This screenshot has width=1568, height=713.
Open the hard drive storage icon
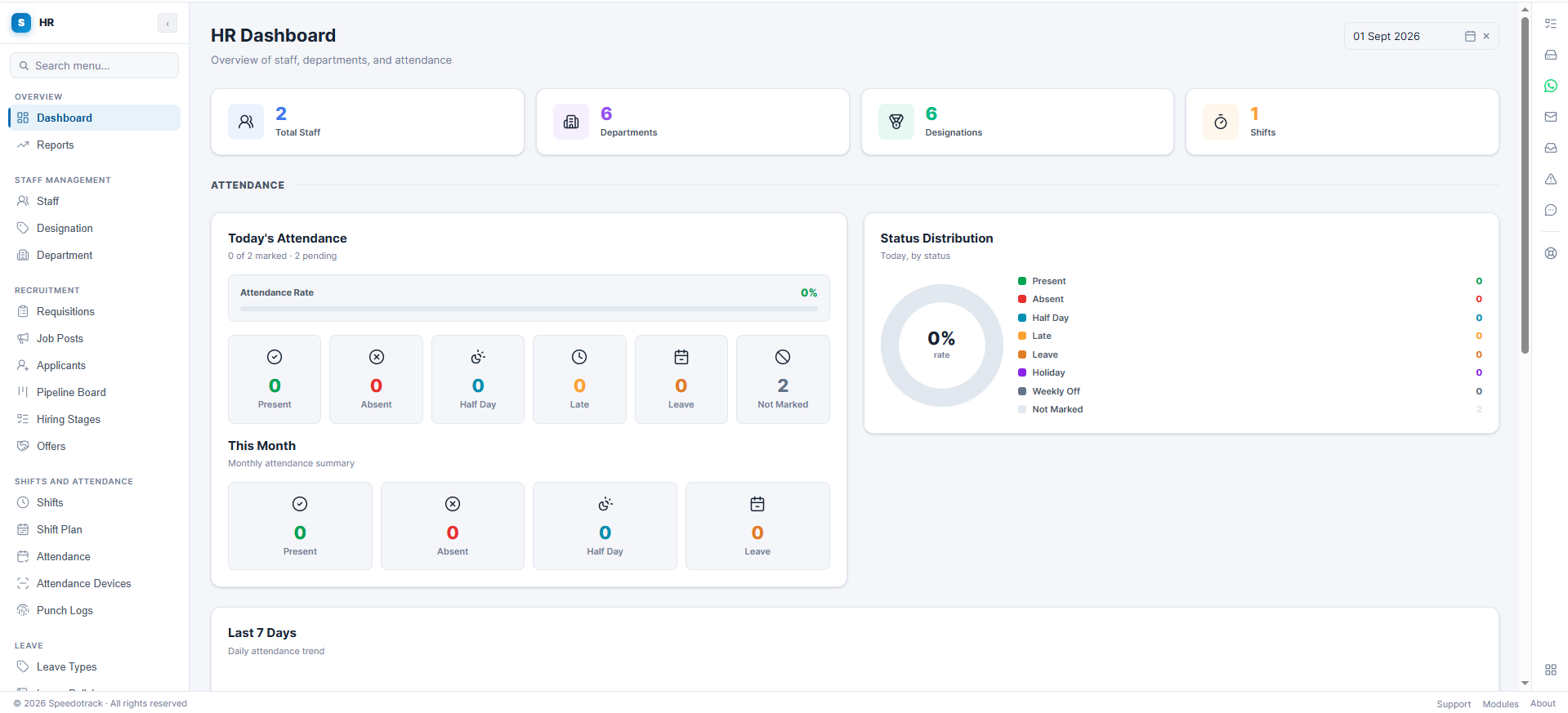tap(1550, 55)
